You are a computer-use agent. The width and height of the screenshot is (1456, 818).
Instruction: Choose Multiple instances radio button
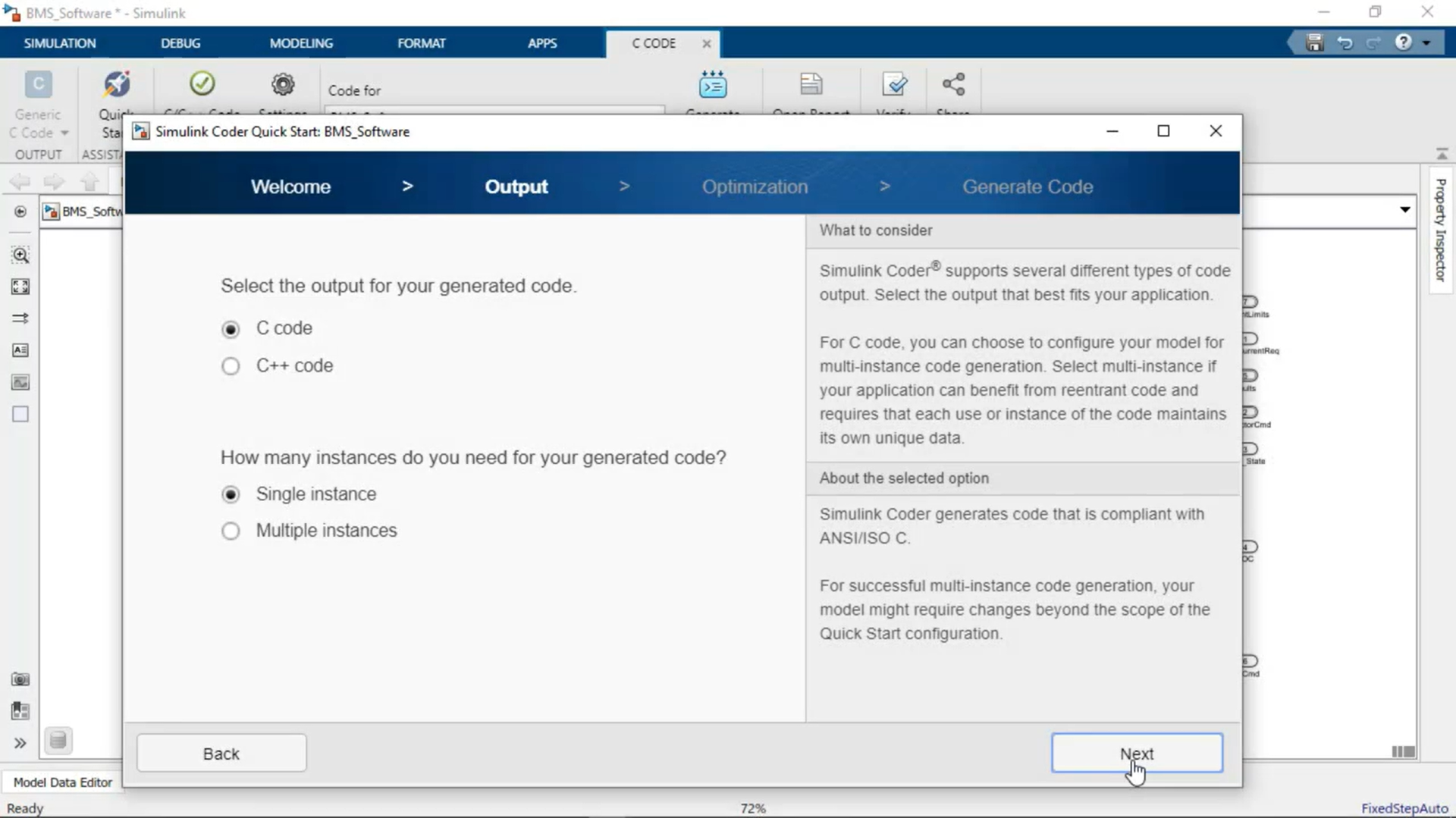231,531
